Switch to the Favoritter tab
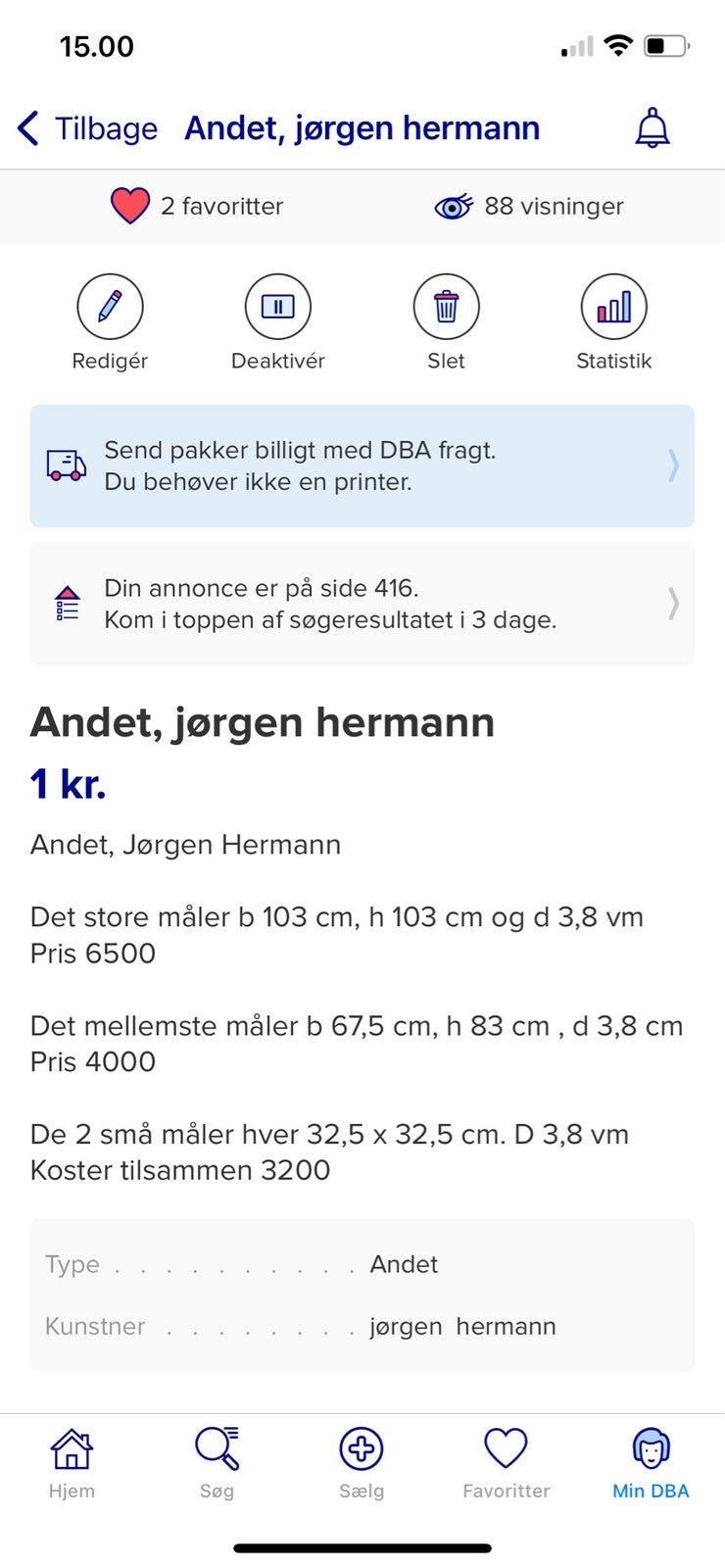This screenshot has height=1568, width=725. [506, 1462]
